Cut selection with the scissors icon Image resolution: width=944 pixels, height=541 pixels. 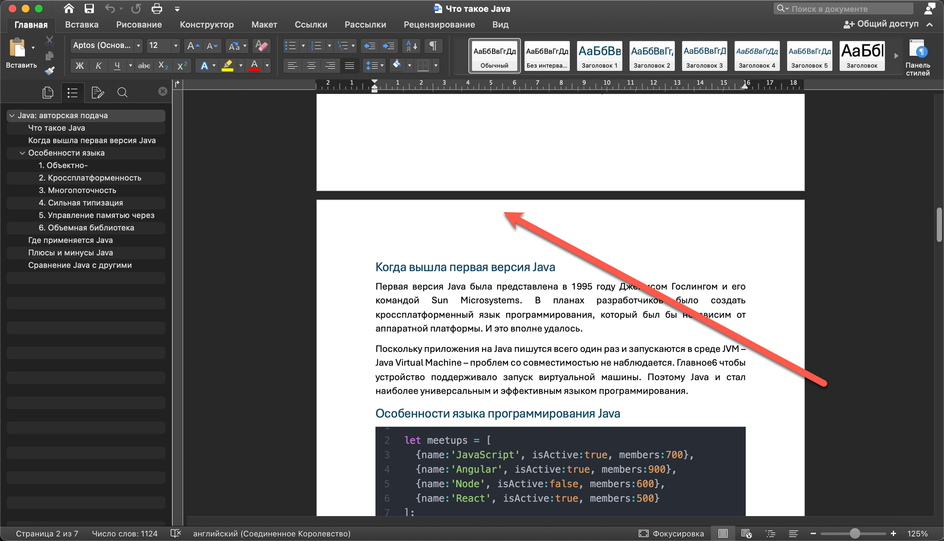click(49, 41)
